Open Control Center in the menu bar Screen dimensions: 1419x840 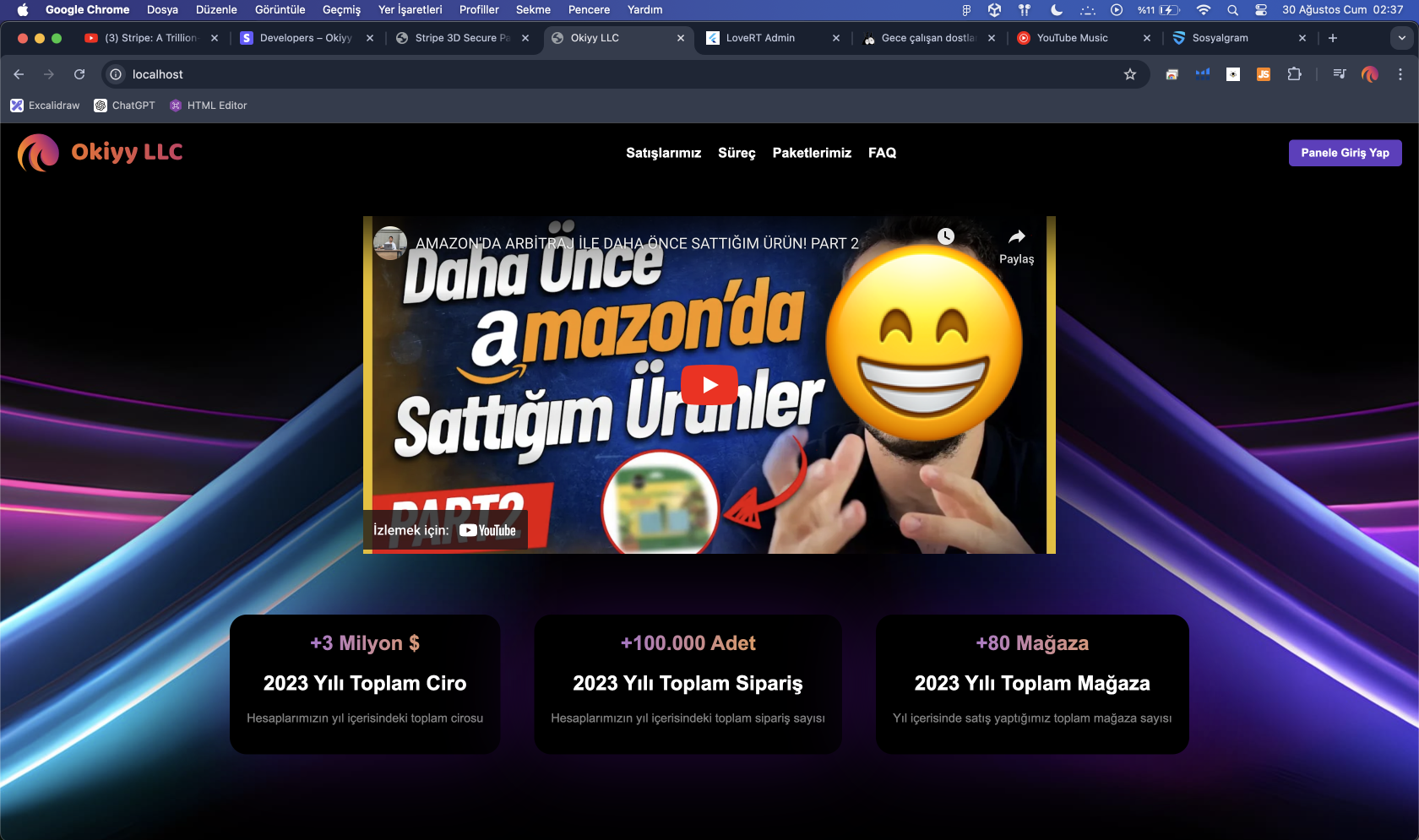coord(1261,10)
